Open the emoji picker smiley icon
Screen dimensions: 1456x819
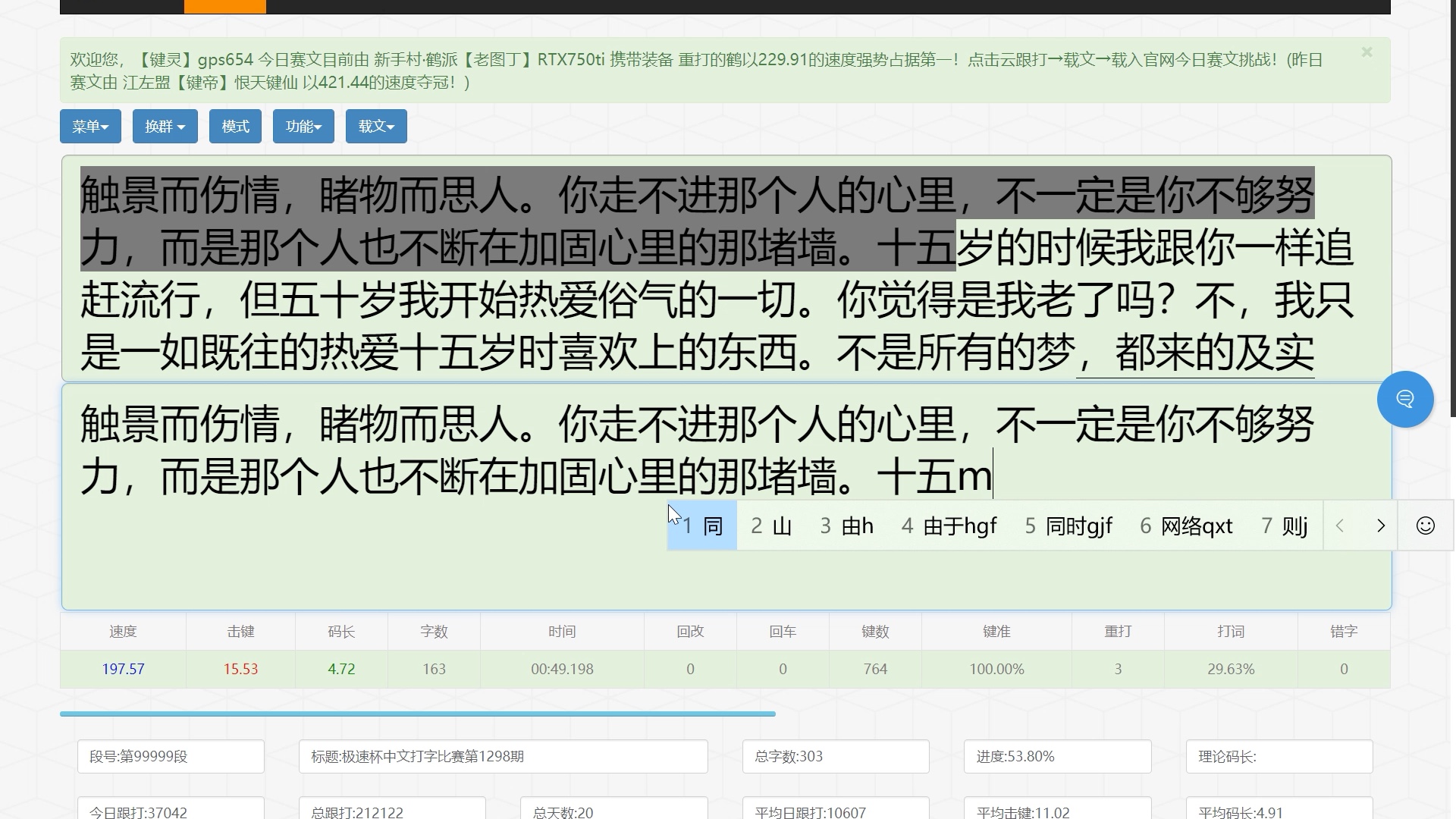point(1425,526)
